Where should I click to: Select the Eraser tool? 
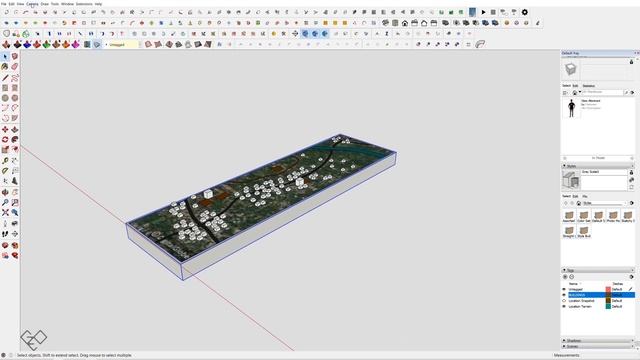tap(15, 67)
